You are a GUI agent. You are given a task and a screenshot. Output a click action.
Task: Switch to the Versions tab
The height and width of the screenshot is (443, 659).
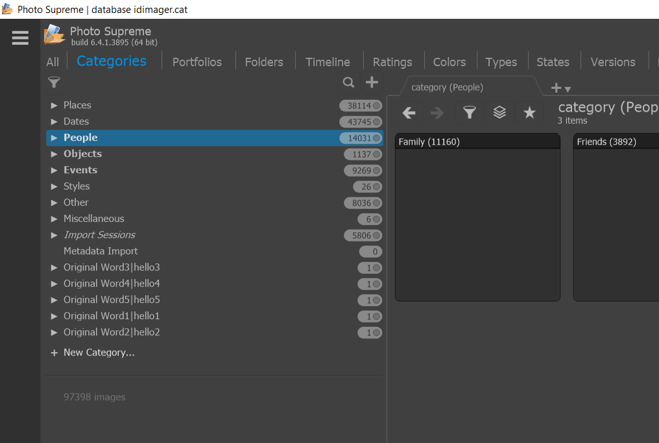tap(613, 62)
